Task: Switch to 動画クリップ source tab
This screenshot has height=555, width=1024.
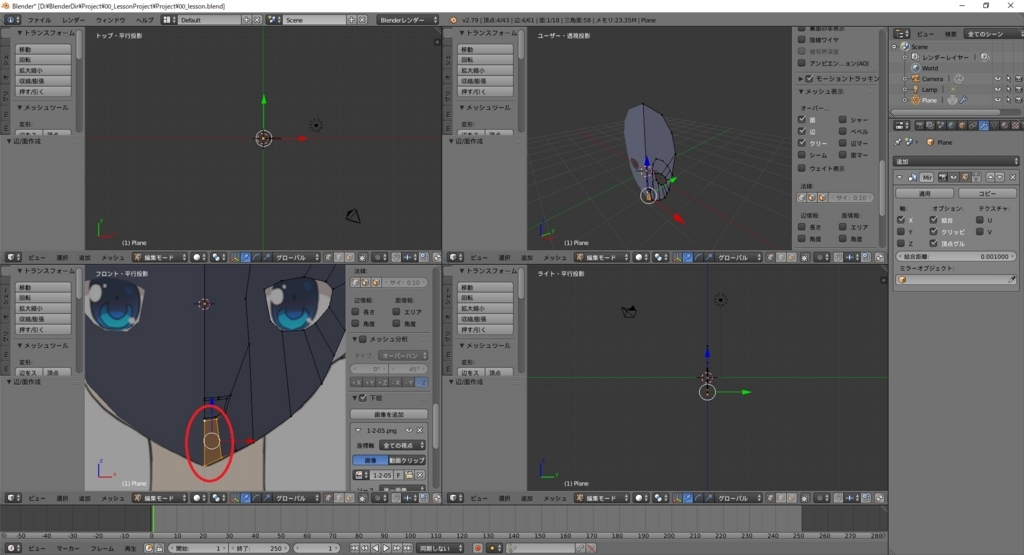Action: pyautogui.click(x=406, y=460)
